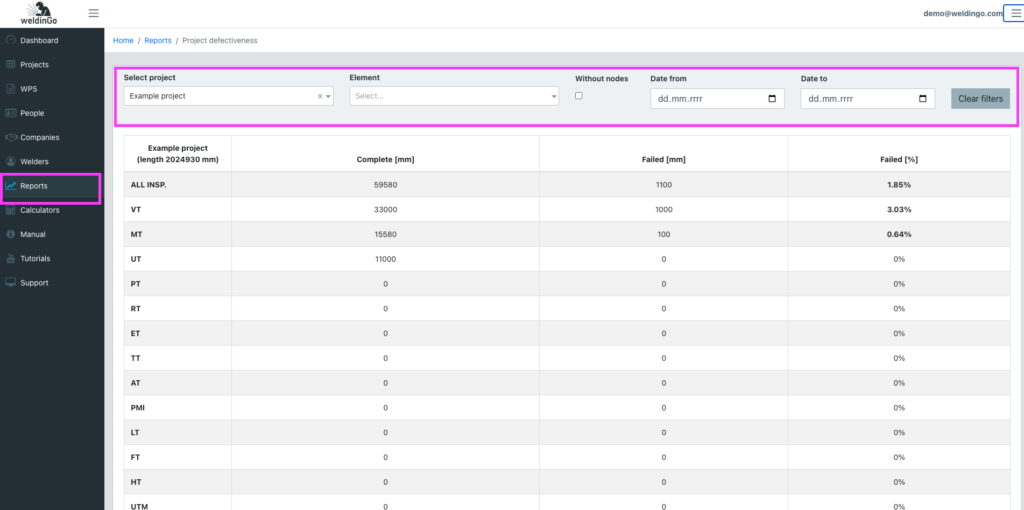Click the Projects icon in sidebar
This screenshot has width=1024, height=510.
tap(11, 65)
